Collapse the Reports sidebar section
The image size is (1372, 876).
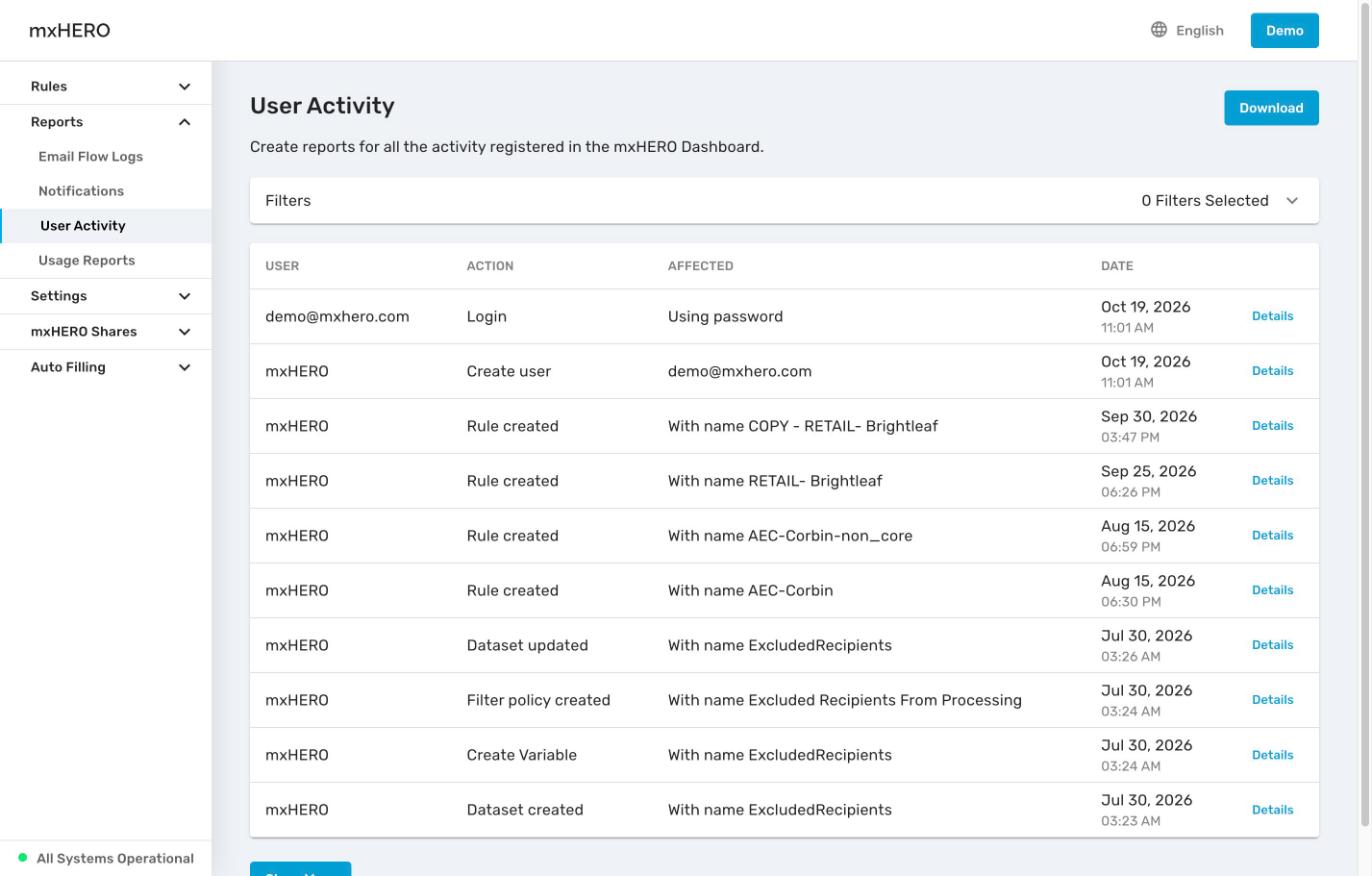105,122
